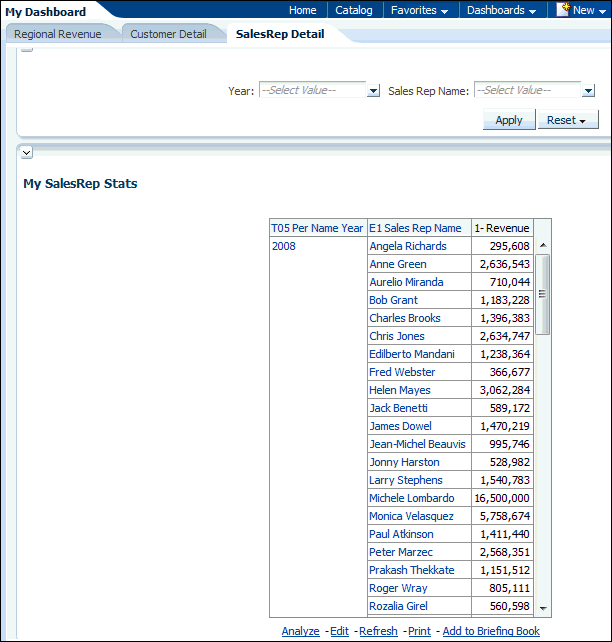Click the New document icon
This screenshot has height=642, width=612.
pyautogui.click(x=564, y=10)
